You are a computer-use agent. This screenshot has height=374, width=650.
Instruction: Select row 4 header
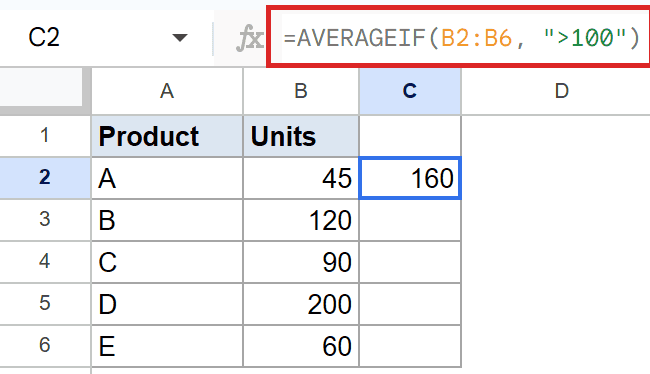[x=45, y=262]
